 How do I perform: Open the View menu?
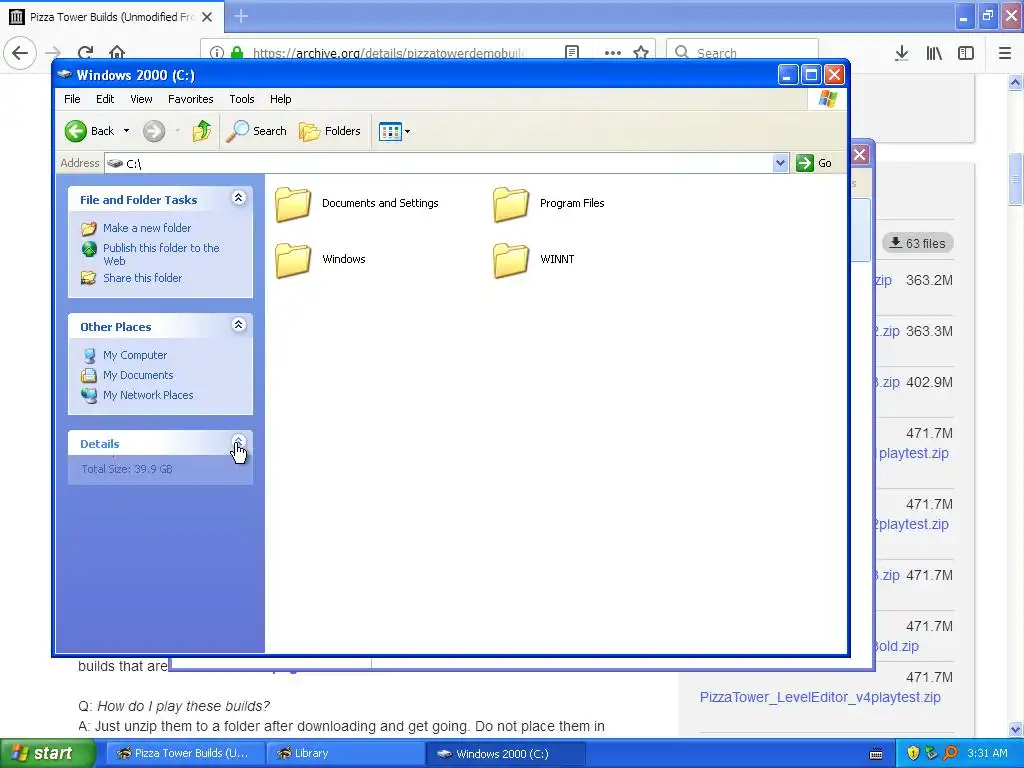click(141, 99)
